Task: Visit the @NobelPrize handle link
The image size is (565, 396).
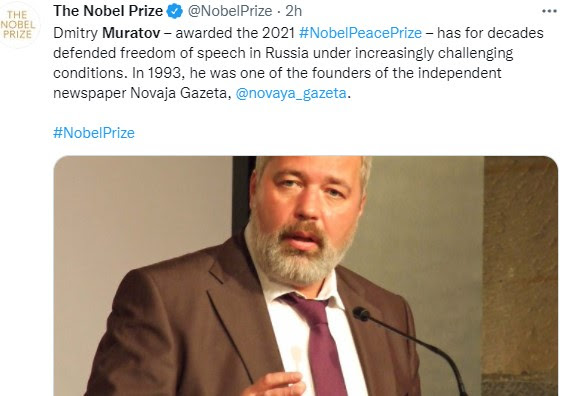Action: click(x=230, y=11)
